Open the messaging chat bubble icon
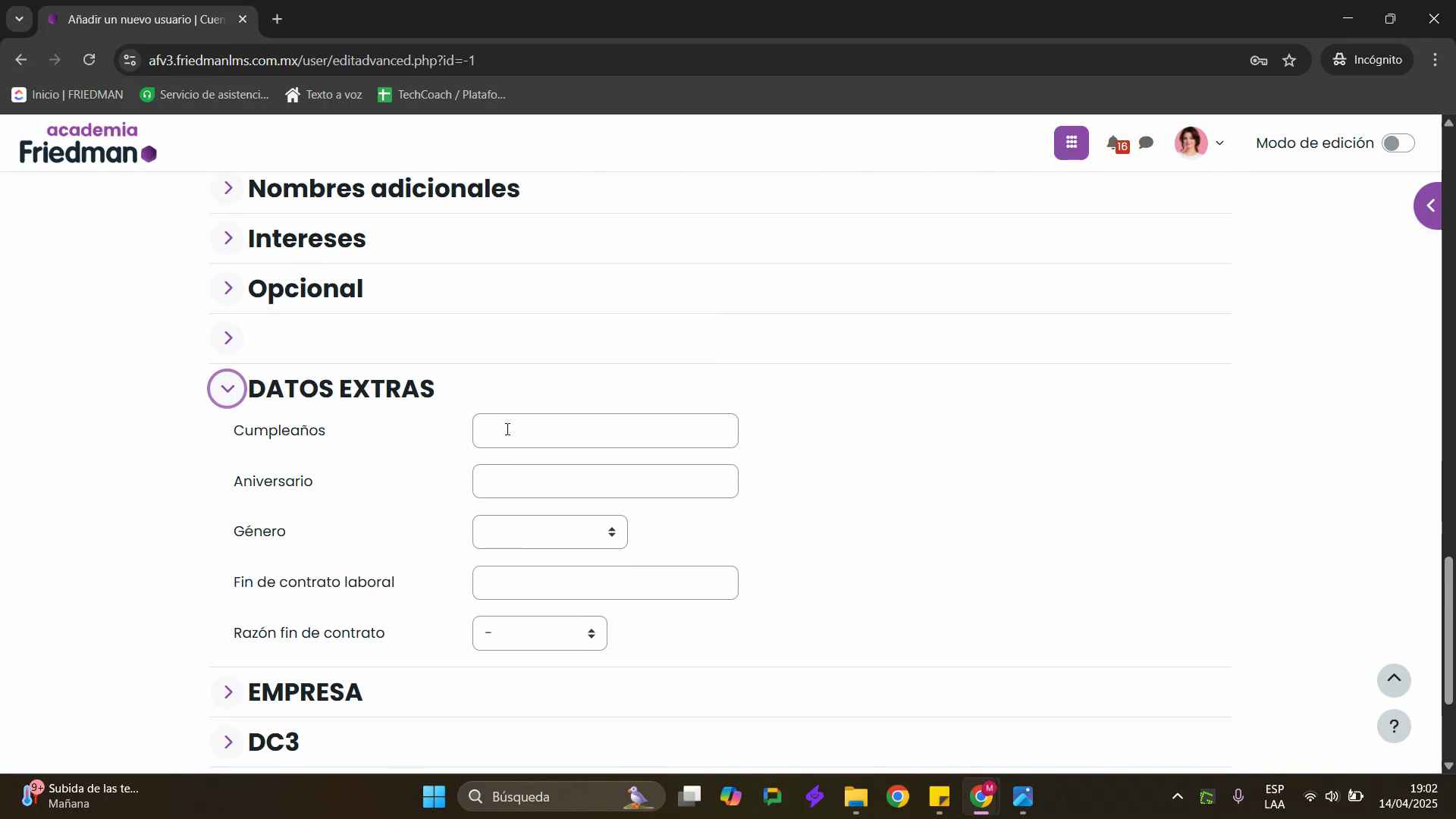Screen dimensions: 1456x819 coord(1147,143)
